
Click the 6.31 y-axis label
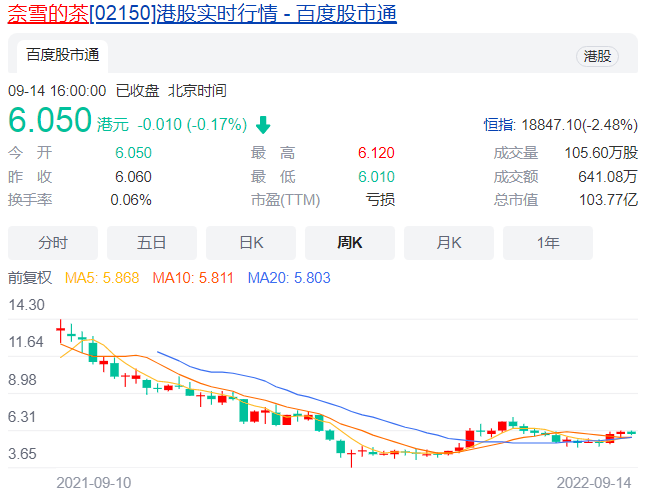pyautogui.click(x=22, y=417)
